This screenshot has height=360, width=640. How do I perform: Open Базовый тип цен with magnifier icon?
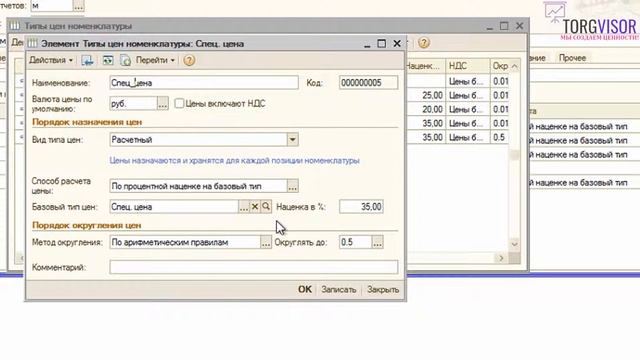point(266,207)
